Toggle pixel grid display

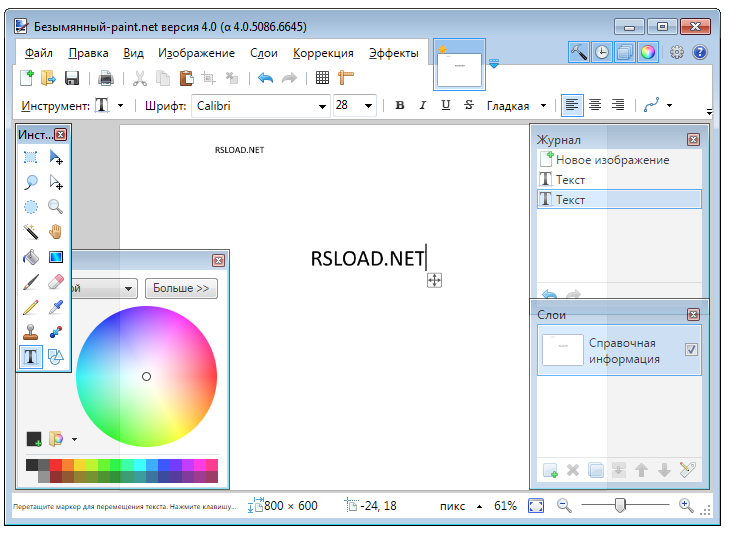coord(322,78)
